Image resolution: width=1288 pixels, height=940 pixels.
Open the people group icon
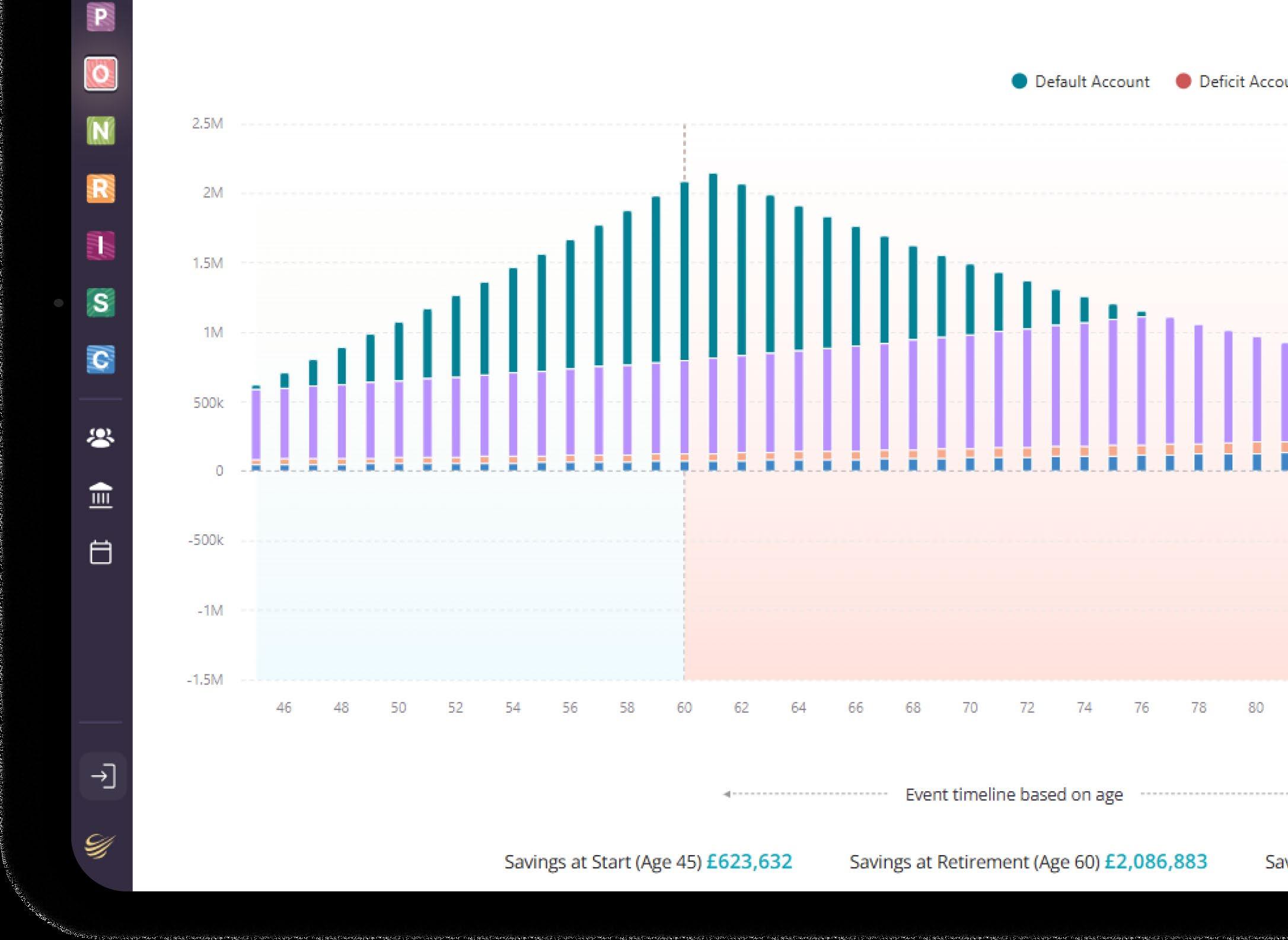tap(100, 438)
